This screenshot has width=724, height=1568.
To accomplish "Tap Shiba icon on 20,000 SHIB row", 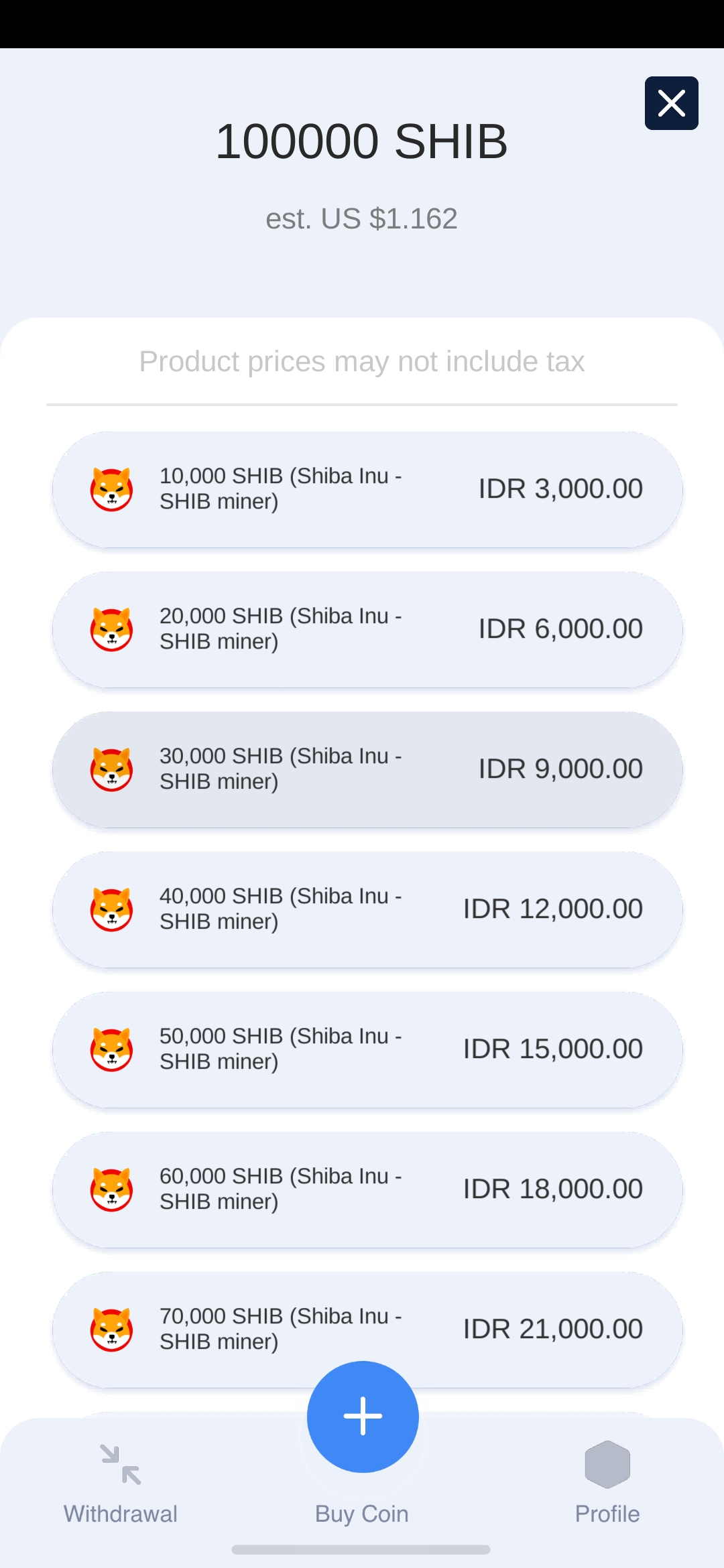I will click(111, 630).
